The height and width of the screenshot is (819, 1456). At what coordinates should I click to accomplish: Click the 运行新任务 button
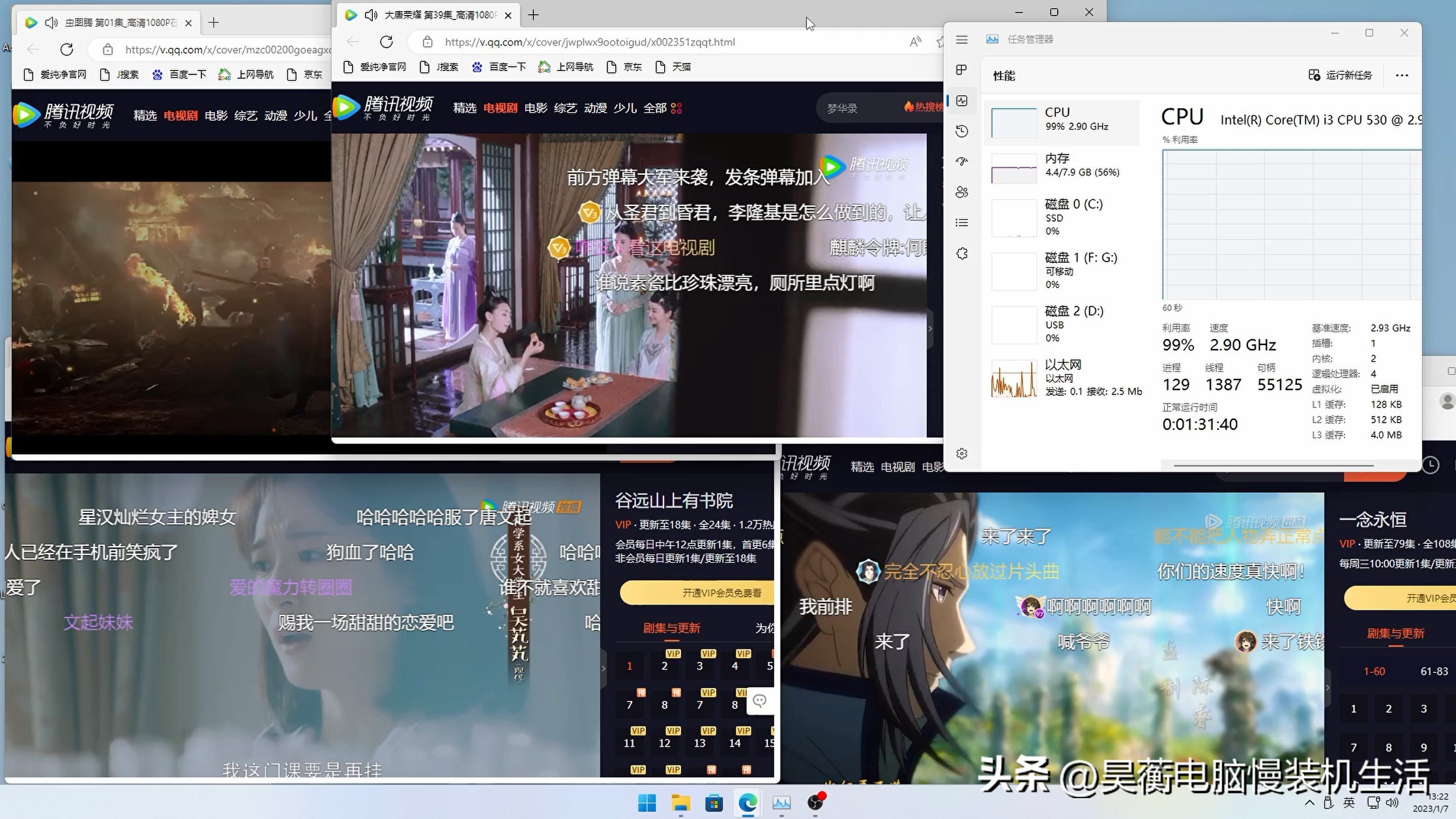(1340, 75)
